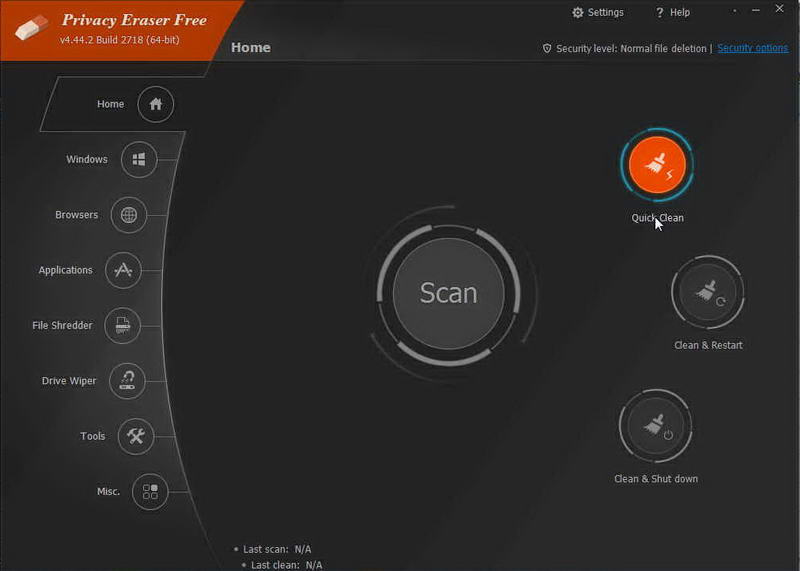Click the Quick Clean text label

coord(657,218)
